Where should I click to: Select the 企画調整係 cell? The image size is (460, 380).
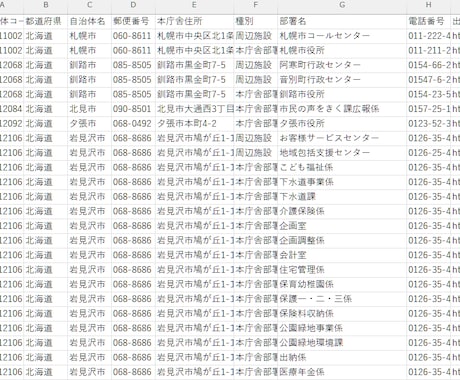[x=342, y=240]
